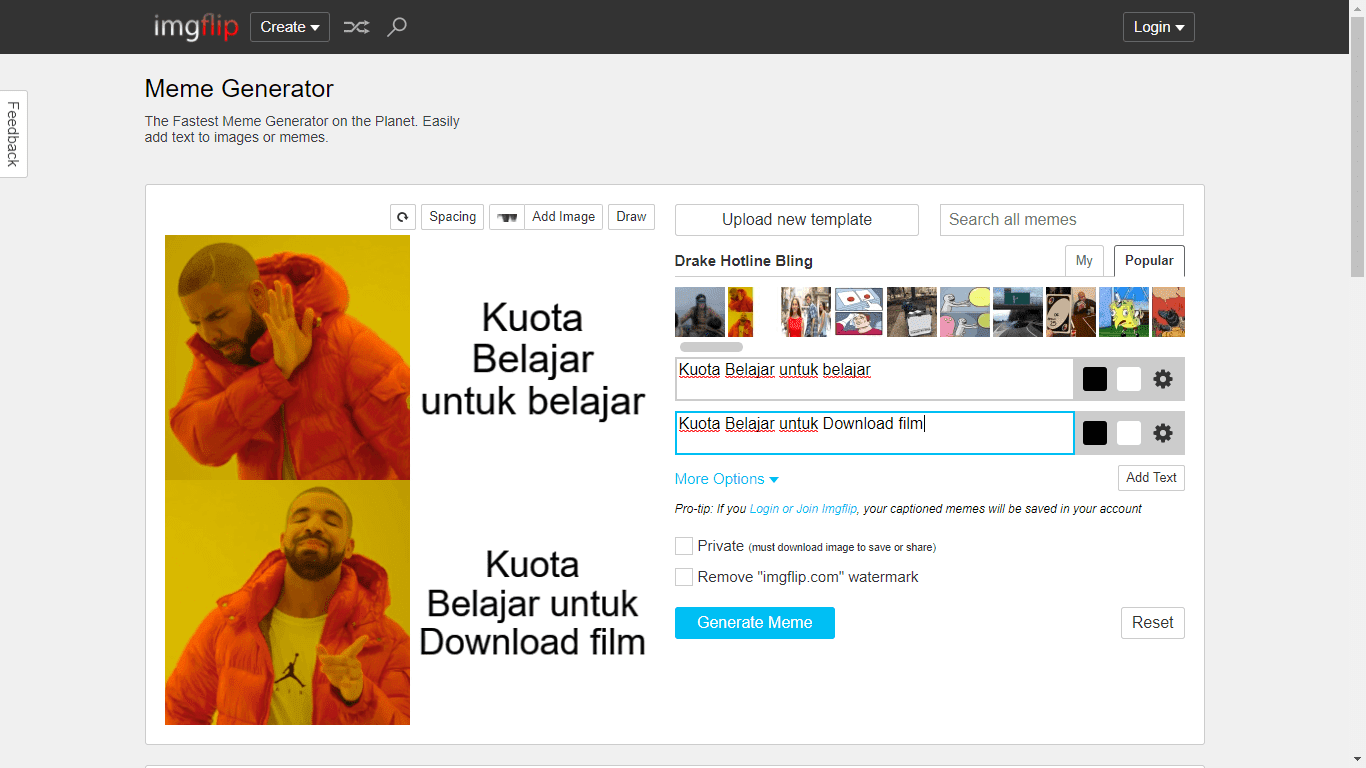
Task: Open settings gear for the bottom text box
Action: pos(1162,432)
